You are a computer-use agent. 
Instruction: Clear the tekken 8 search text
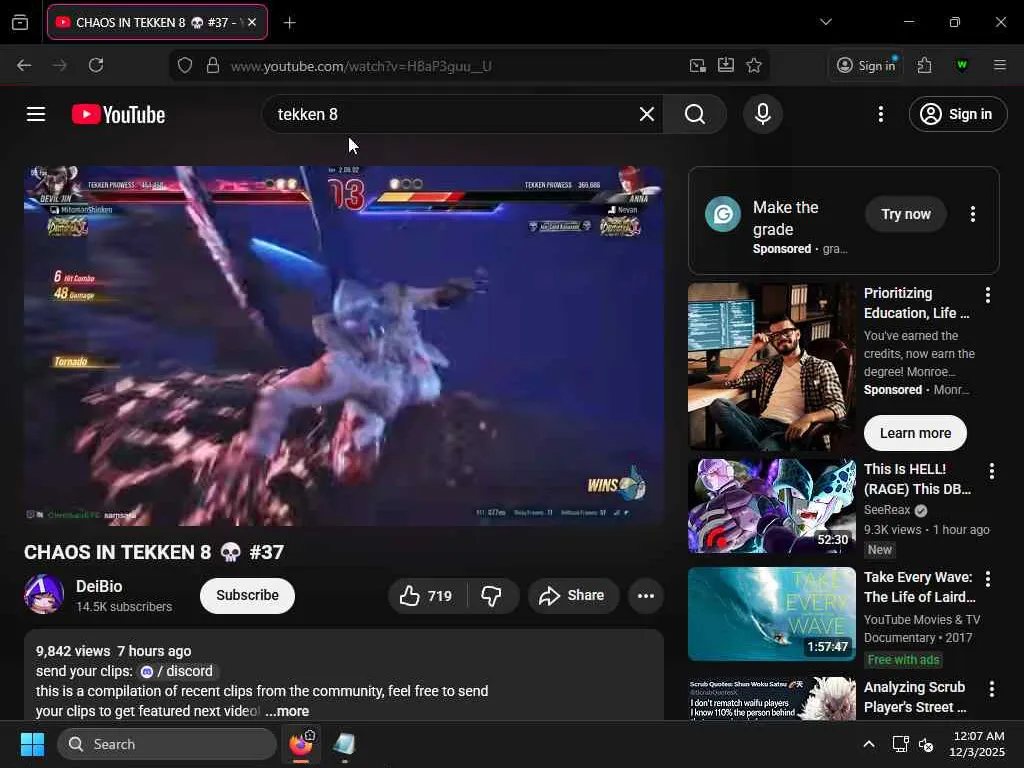[x=647, y=114]
